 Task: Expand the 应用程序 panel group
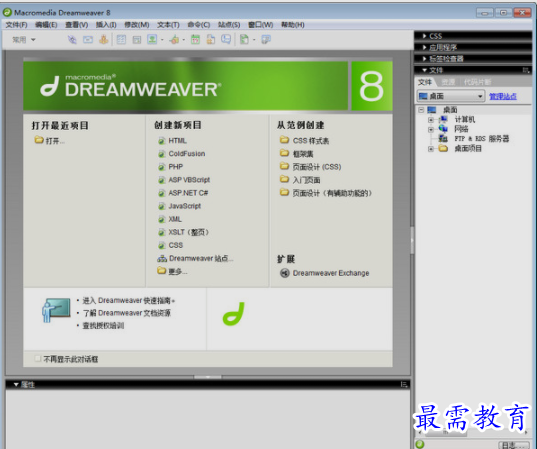(425, 47)
